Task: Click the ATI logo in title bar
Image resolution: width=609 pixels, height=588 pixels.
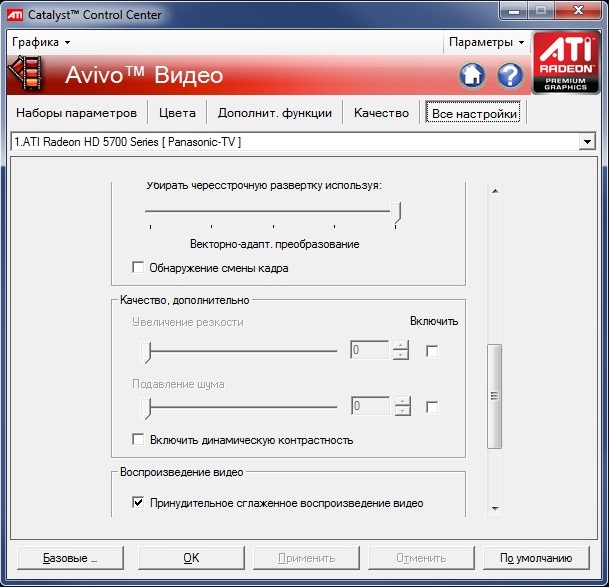Action: [x=15, y=15]
